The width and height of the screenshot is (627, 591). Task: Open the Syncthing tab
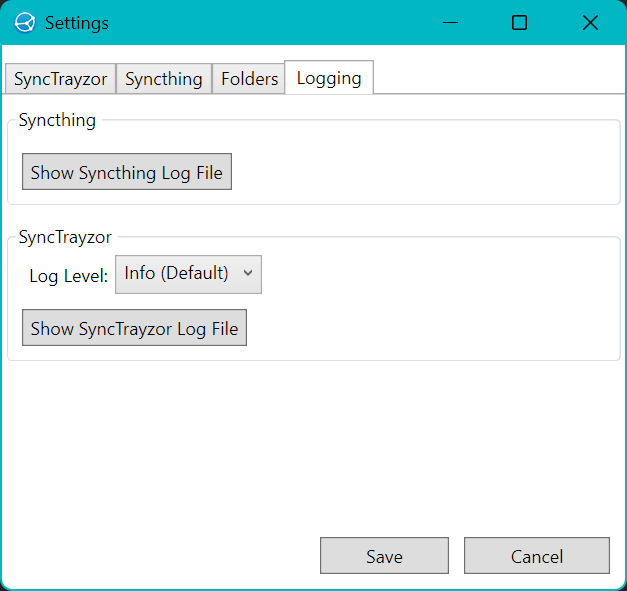coord(164,79)
